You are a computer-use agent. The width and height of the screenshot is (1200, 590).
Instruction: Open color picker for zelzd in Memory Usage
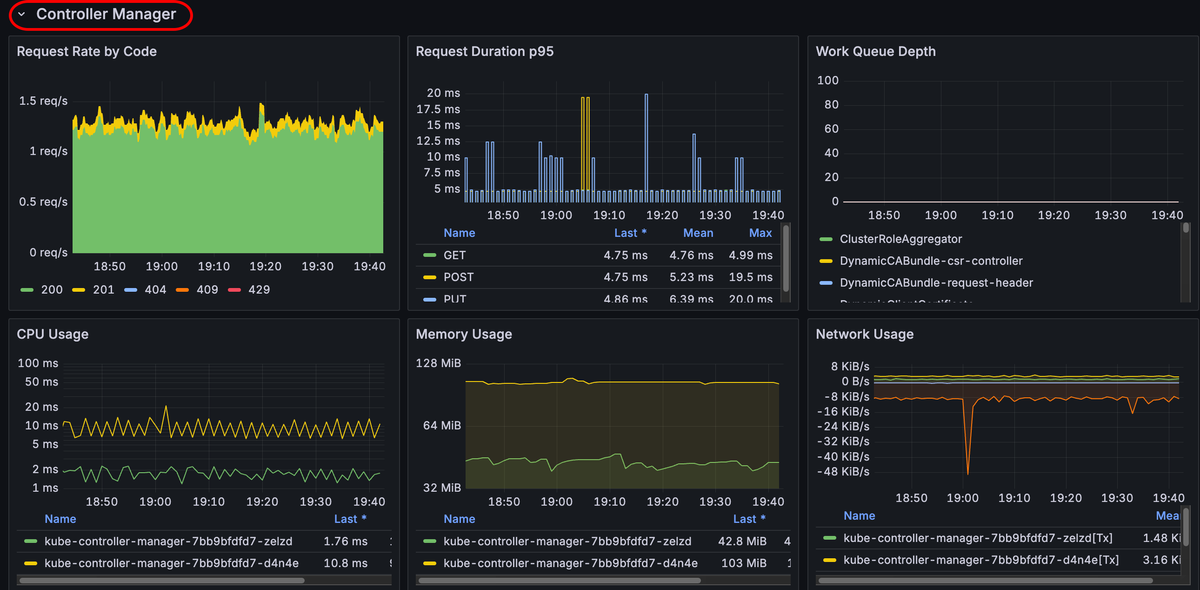[430, 542]
